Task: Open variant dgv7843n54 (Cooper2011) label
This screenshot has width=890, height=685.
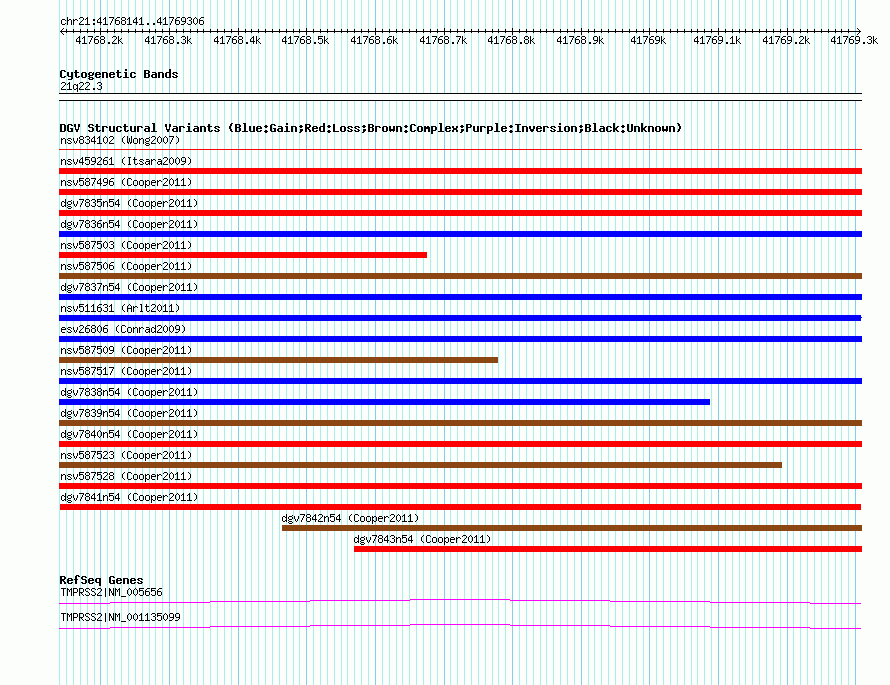Action: pos(422,539)
